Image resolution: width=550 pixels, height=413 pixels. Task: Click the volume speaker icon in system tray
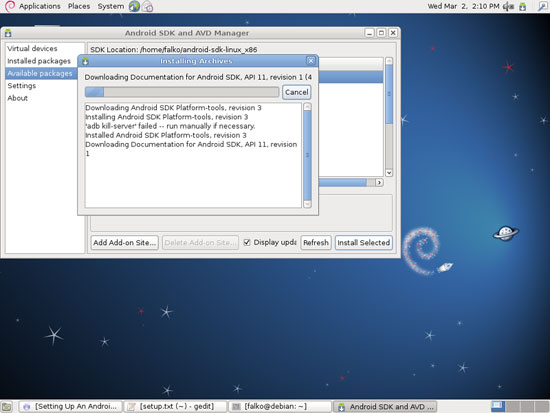(508, 6)
